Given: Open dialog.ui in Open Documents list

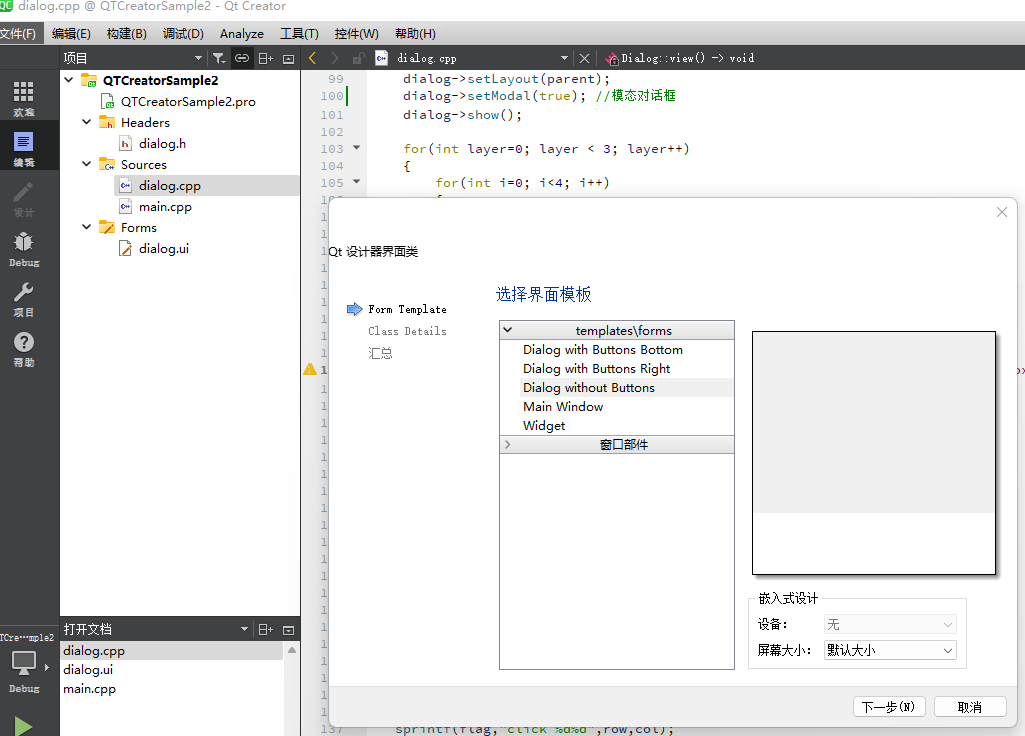Looking at the screenshot, I should click(x=88, y=669).
